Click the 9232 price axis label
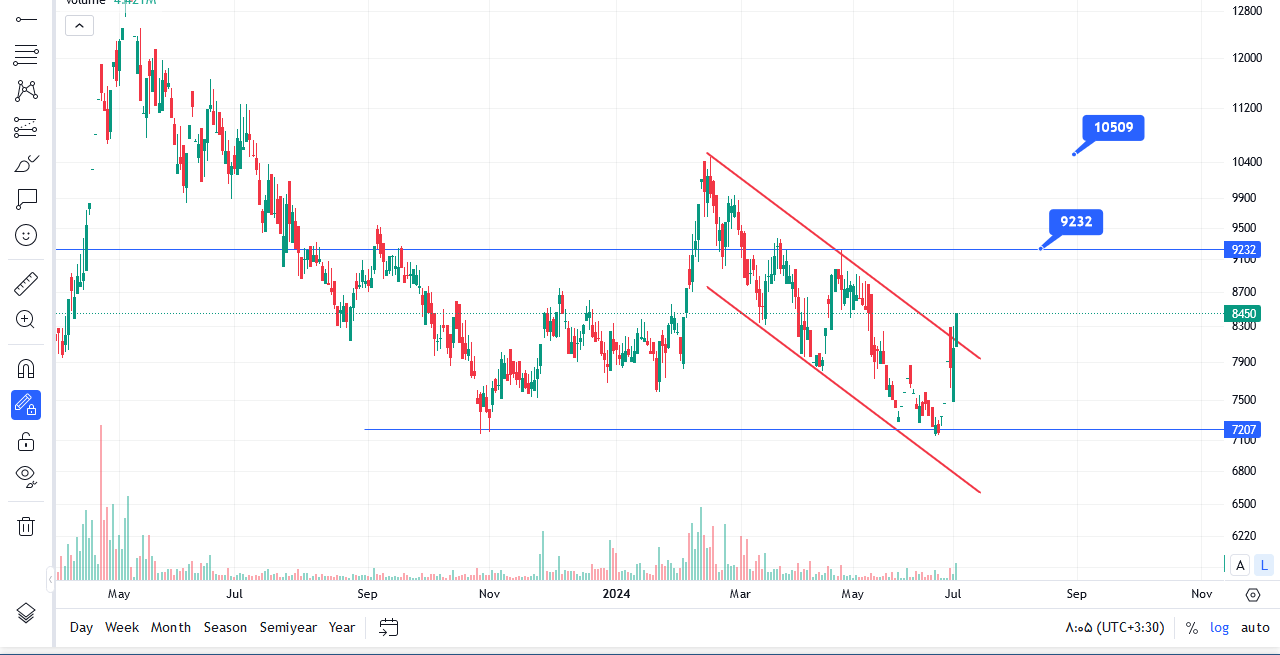This screenshot has width=1280, height=655. 1244,250
